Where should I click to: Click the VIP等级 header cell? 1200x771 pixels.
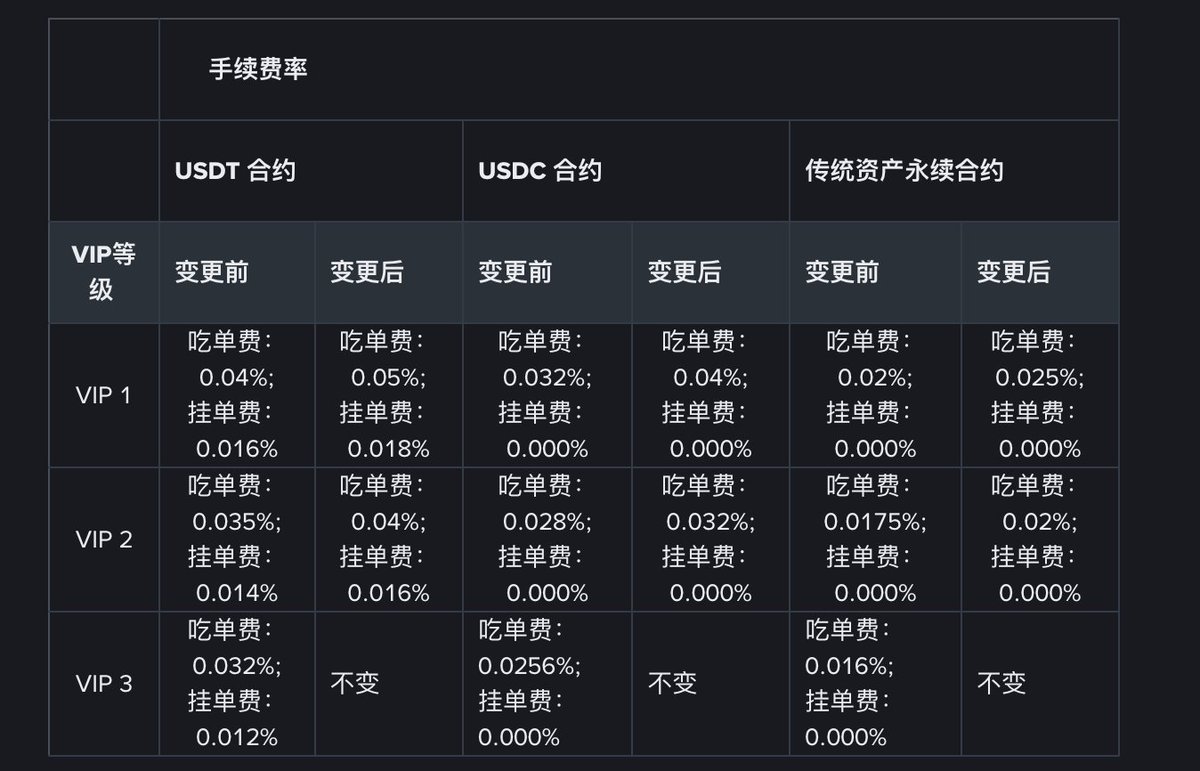(x=103, y=272)
